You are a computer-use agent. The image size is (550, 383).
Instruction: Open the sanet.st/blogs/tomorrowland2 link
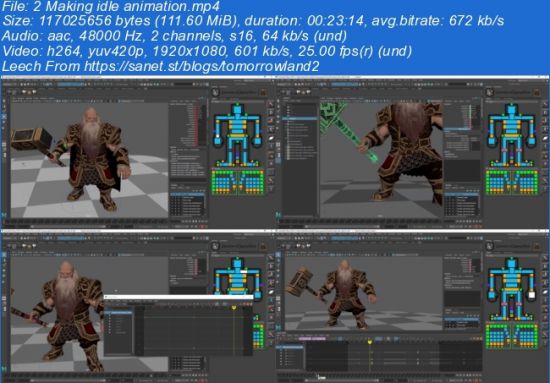click(201, 66)
